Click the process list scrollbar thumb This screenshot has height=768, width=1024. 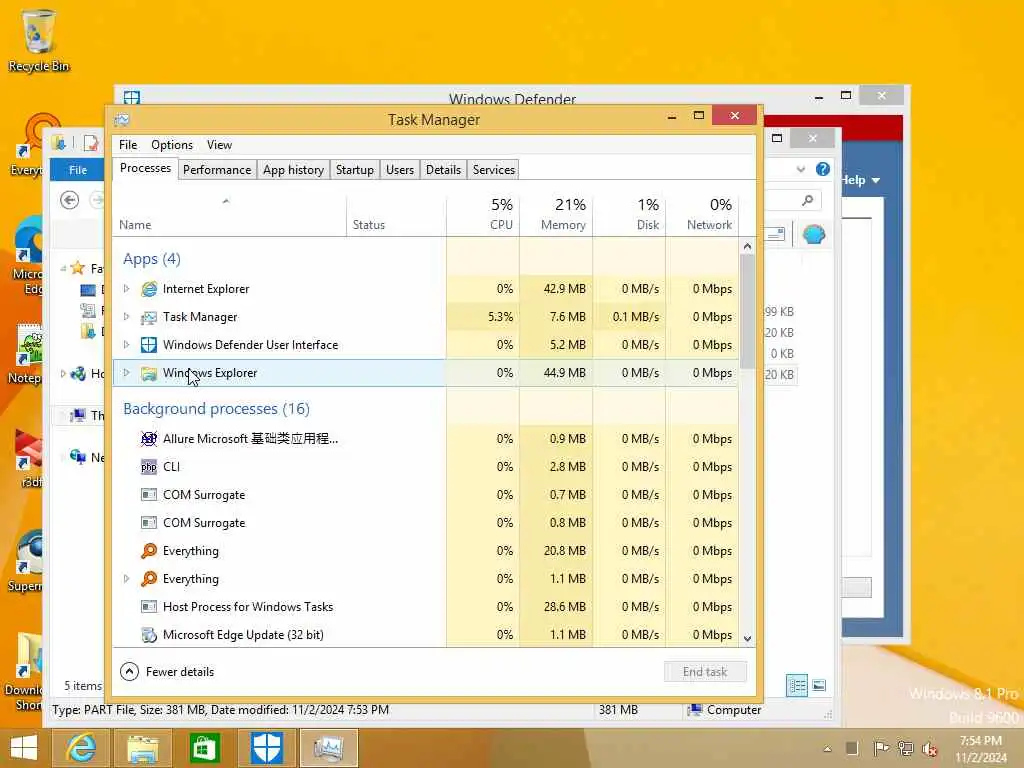(x=748, y=311)
